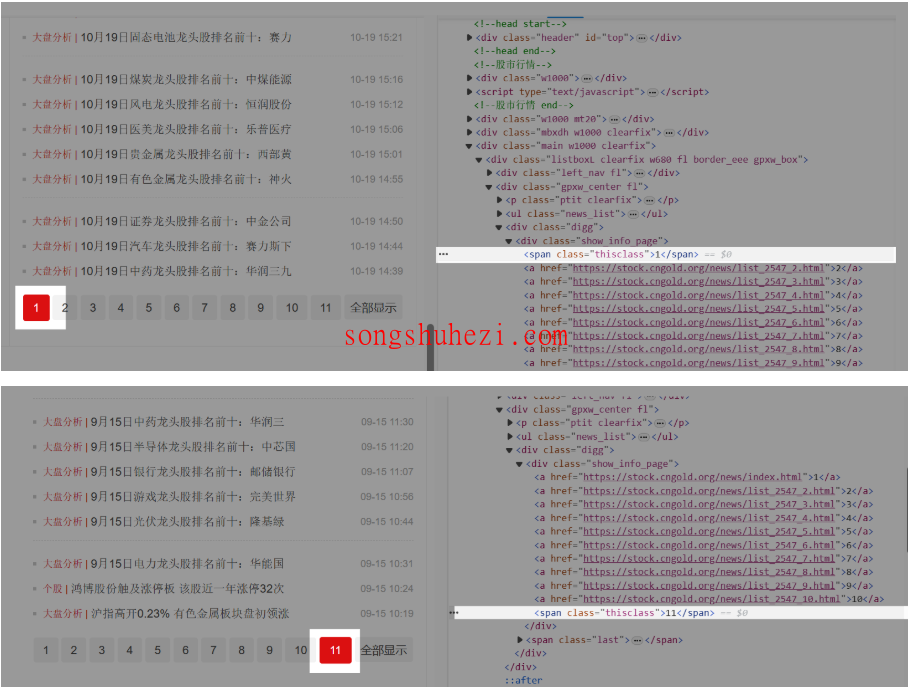Click ellipsis badge inside the script element
Image resolution: width=910 pixels, height=687 pixels.
(x=652, y=92)
